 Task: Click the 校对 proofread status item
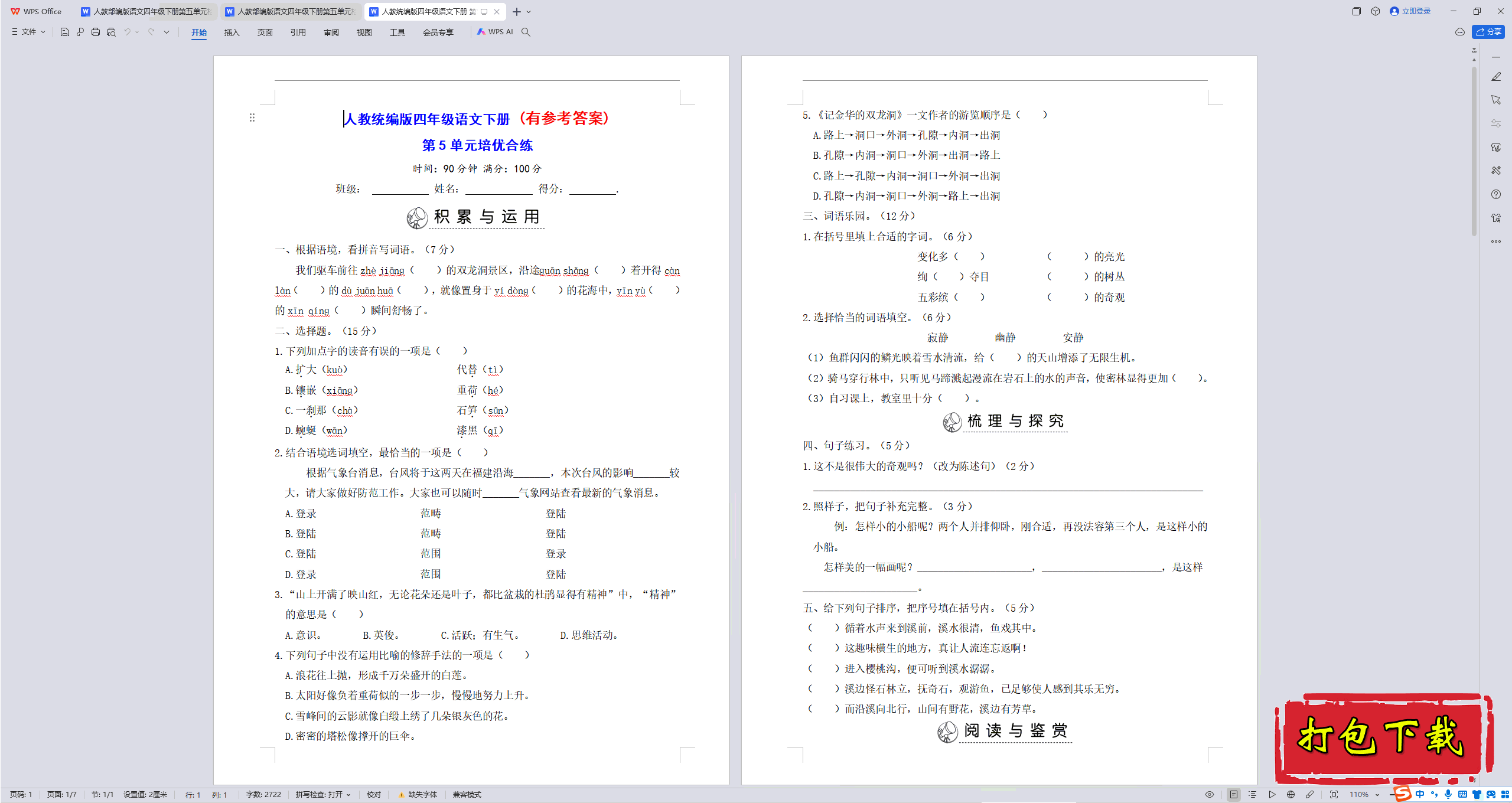coord(374,795)
